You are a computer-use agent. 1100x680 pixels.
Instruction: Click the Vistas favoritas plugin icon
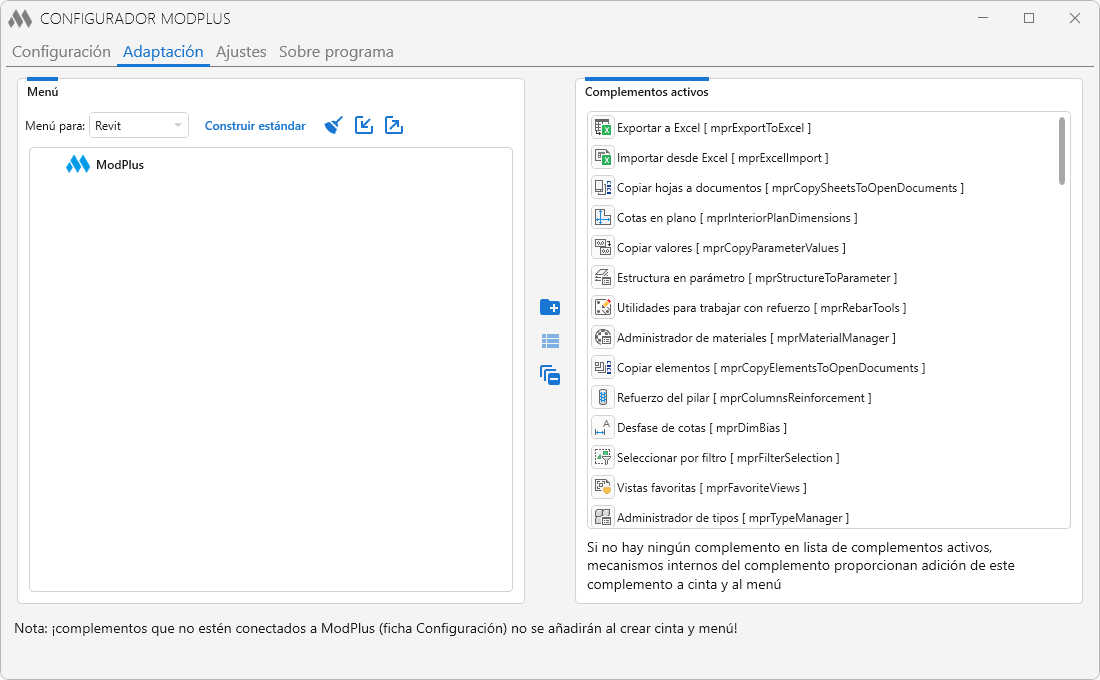603,488
